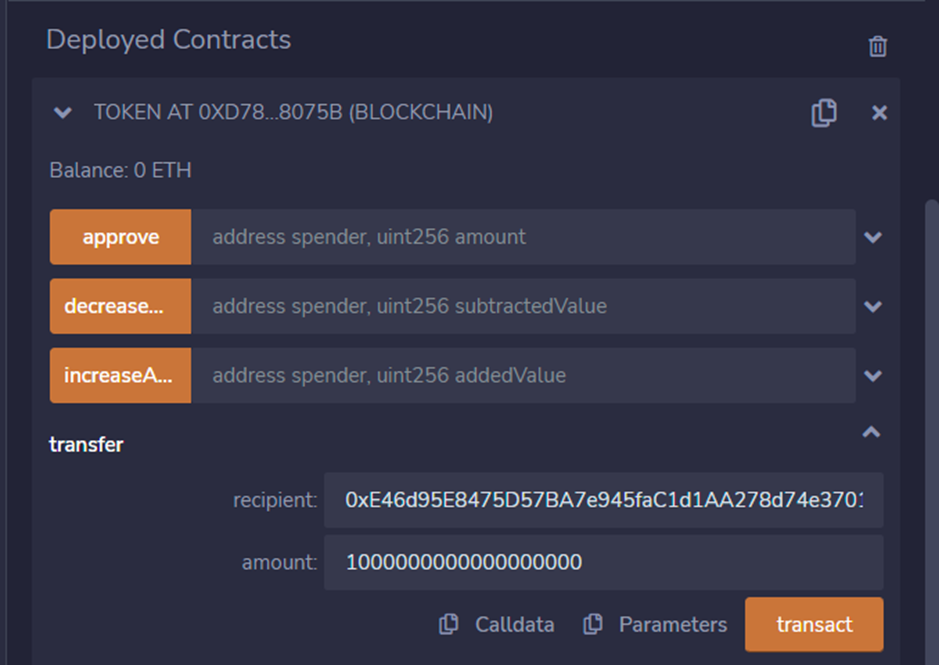
Task: Click the addedValue input field
Action: tap(523, 376)
